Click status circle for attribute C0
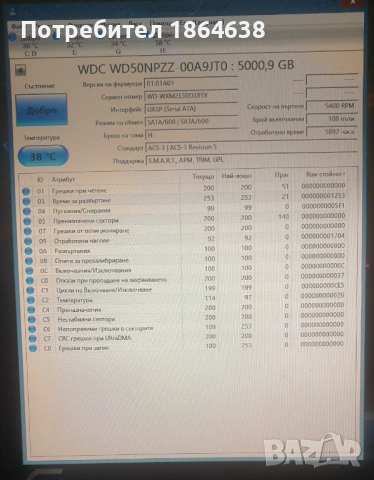 tap(30, 281)
